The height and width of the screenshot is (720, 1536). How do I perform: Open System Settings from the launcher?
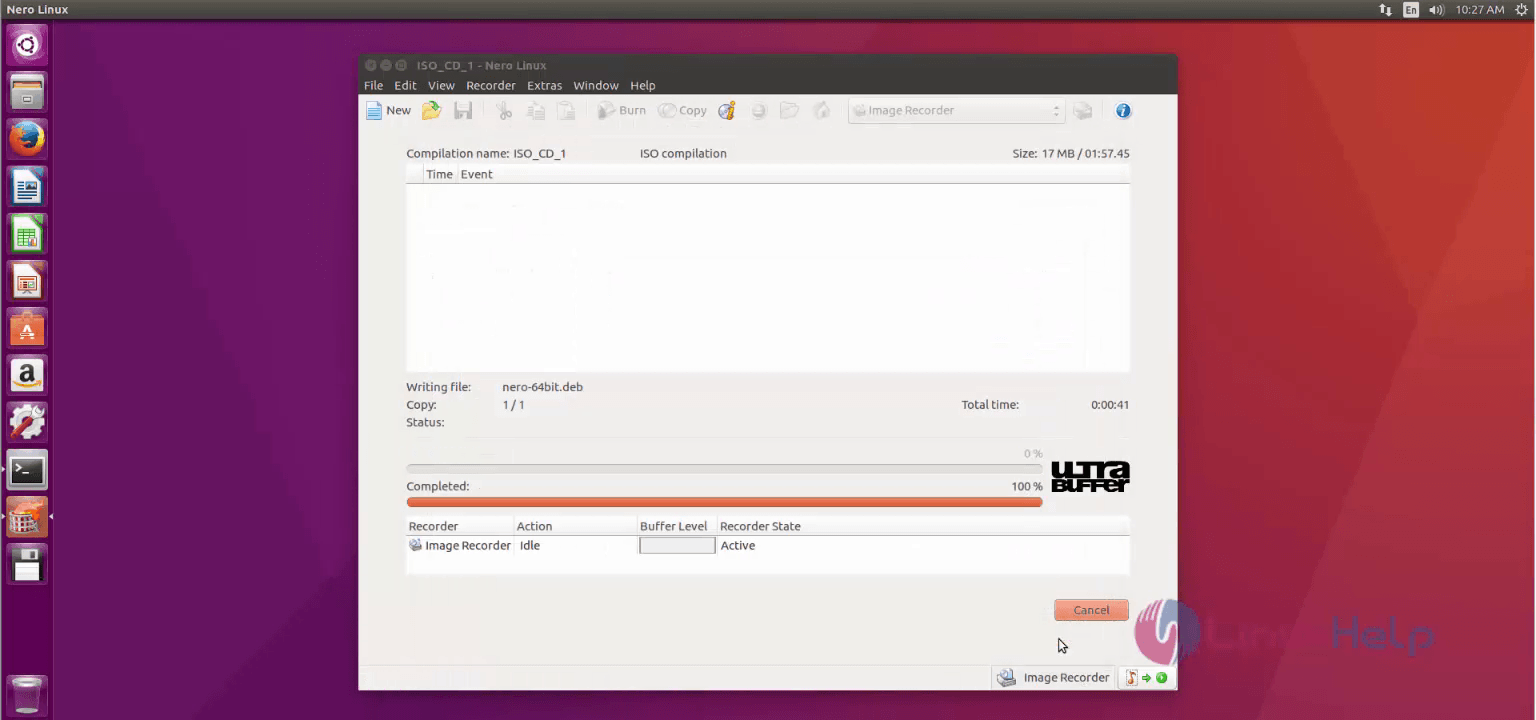point(27,422)
